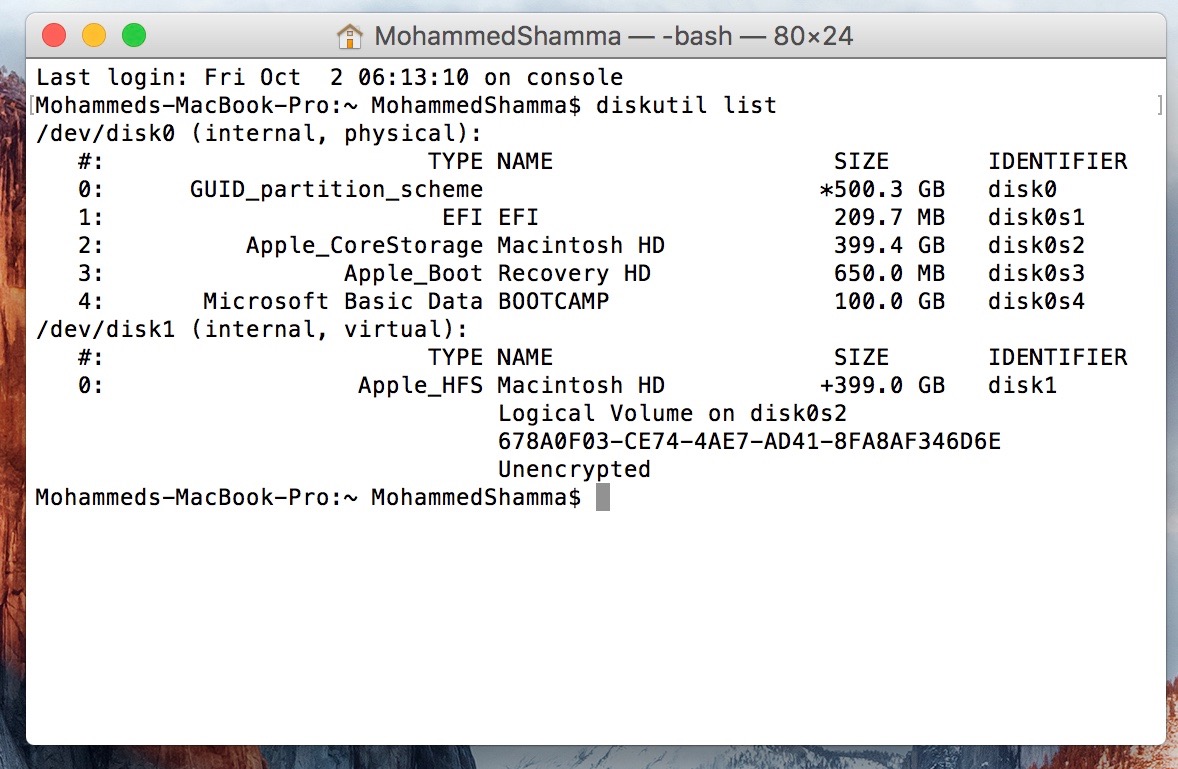Click 'GUID_partition_scheme' type entry
Viewport: 1178px width, 769px height.
point(336,189)
